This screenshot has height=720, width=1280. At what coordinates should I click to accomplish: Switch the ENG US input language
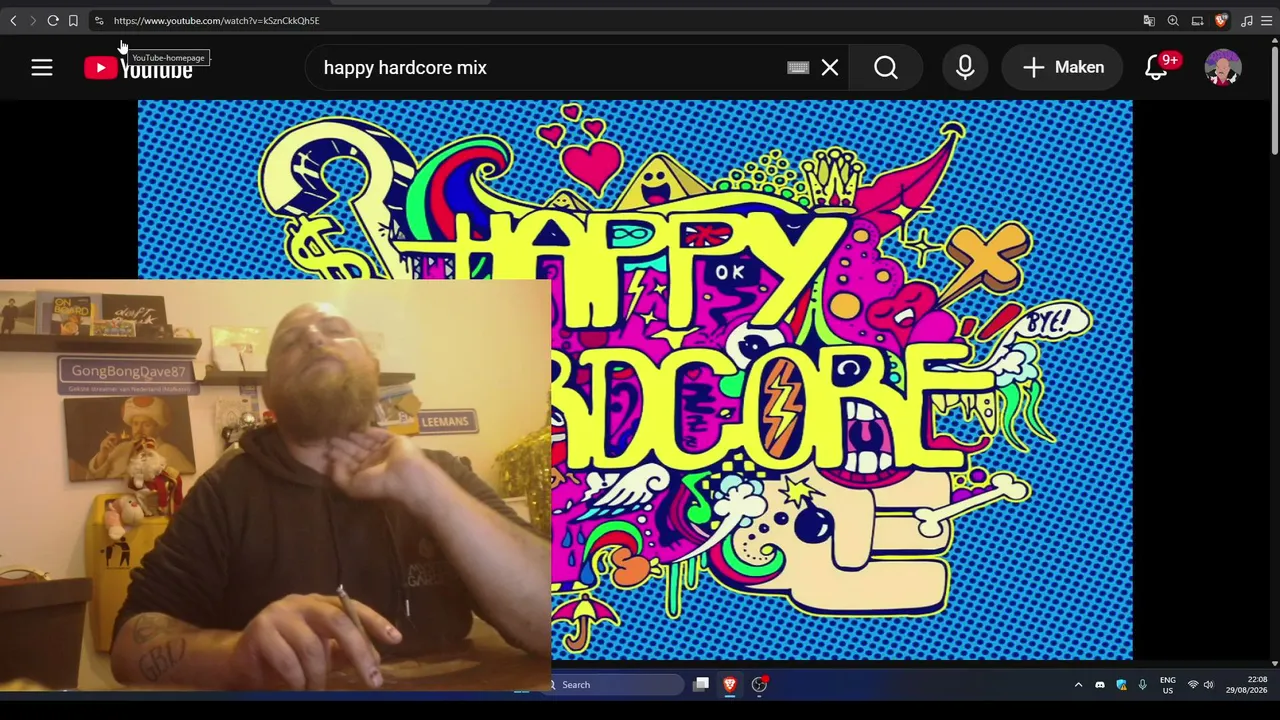1168,685
